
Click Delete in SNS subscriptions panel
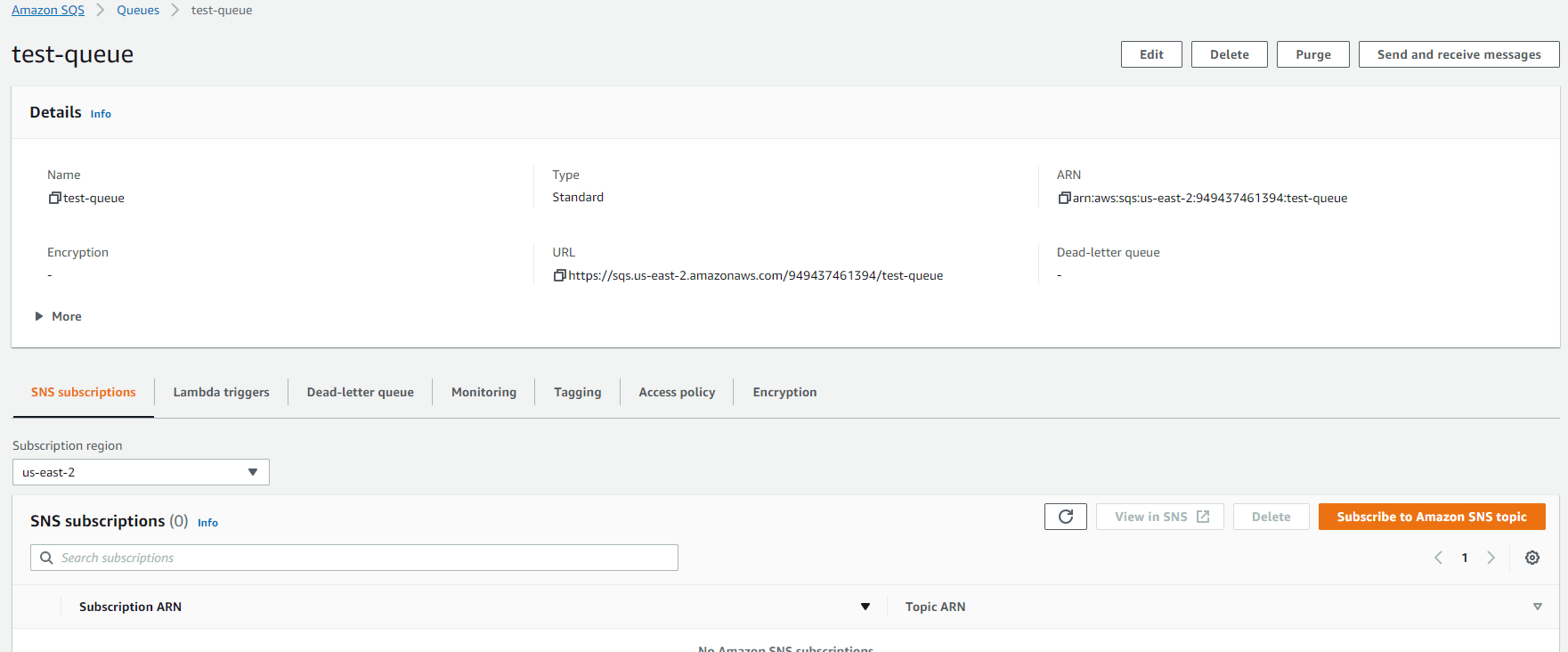(x=1271, y=517)
